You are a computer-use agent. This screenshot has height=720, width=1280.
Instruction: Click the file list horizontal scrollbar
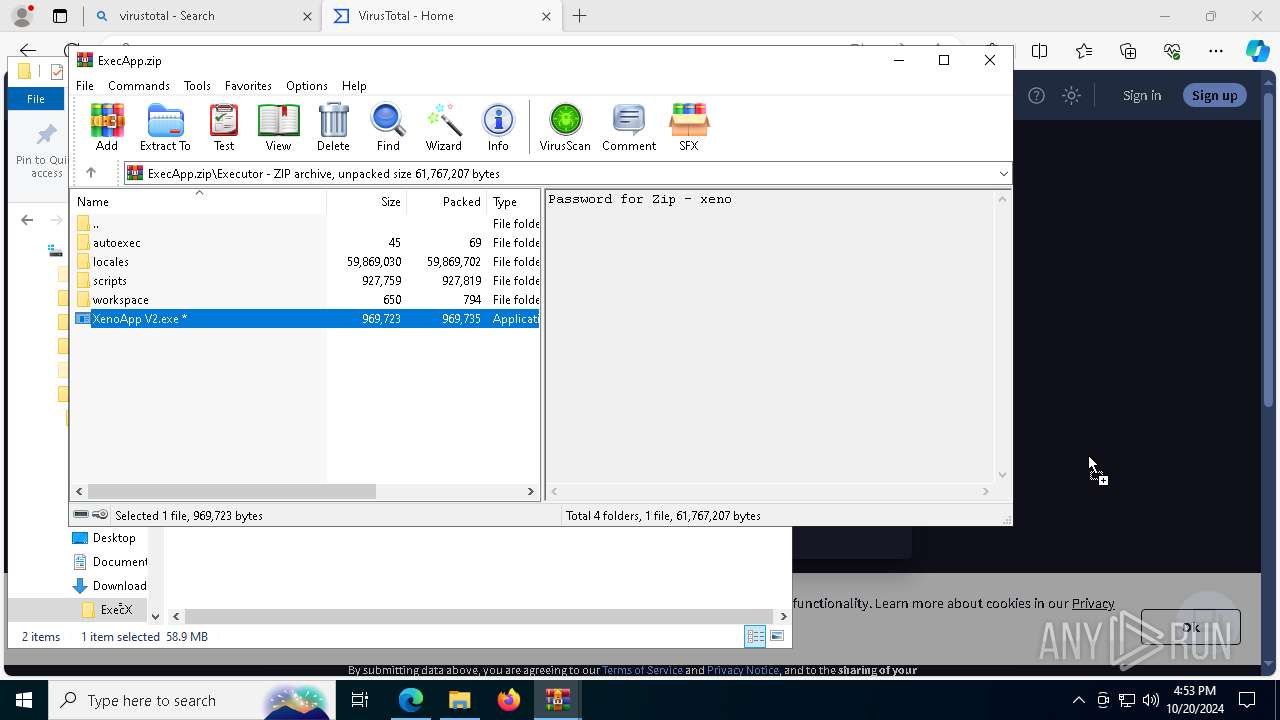click(x=232, y=491)
